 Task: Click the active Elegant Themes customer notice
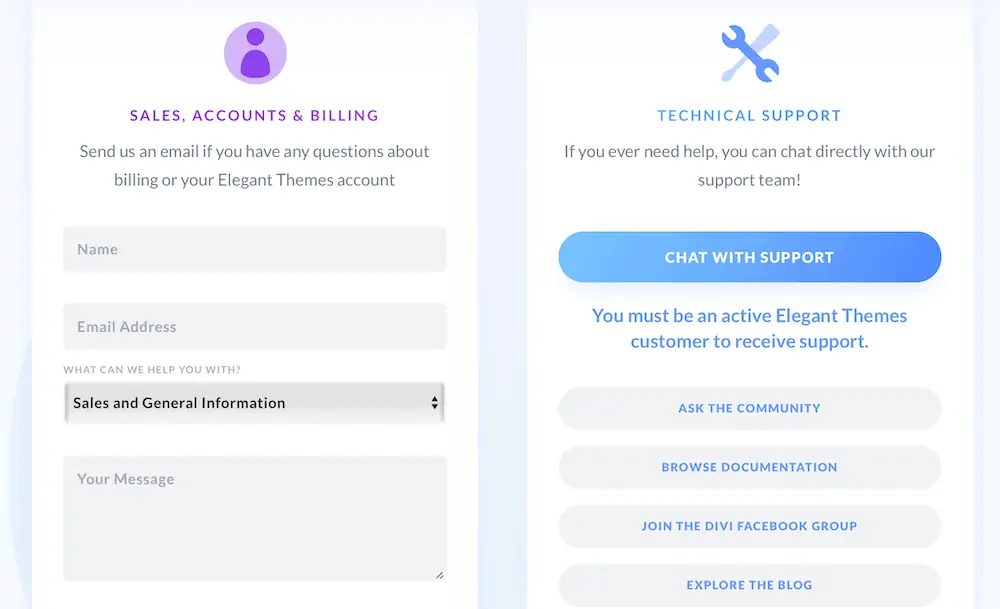point(750,328)
